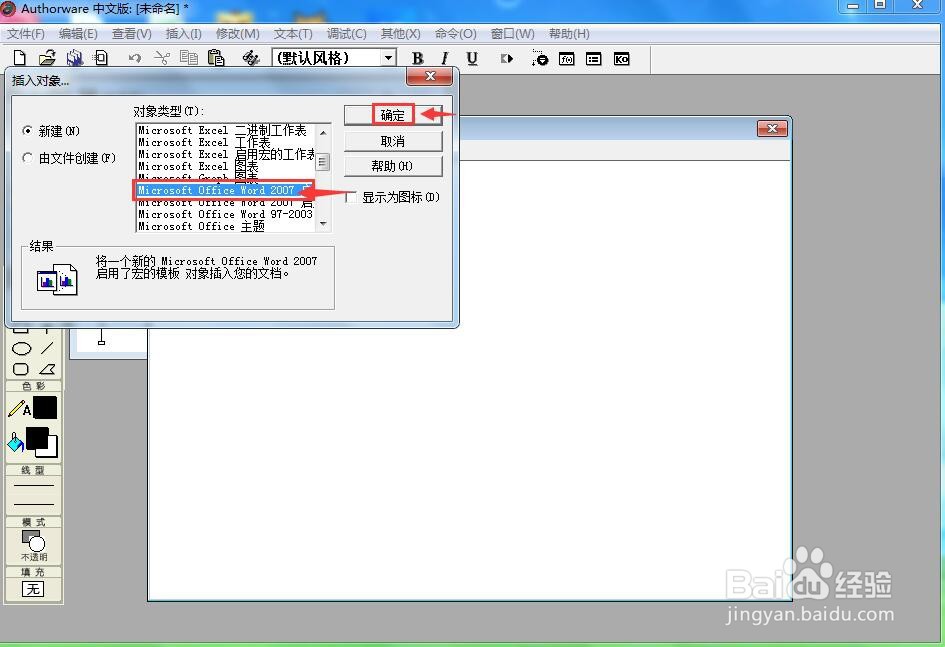Select the Ellipse drawing tool
The height and width of the screenshot is (647, 945).
pos(22,349)
